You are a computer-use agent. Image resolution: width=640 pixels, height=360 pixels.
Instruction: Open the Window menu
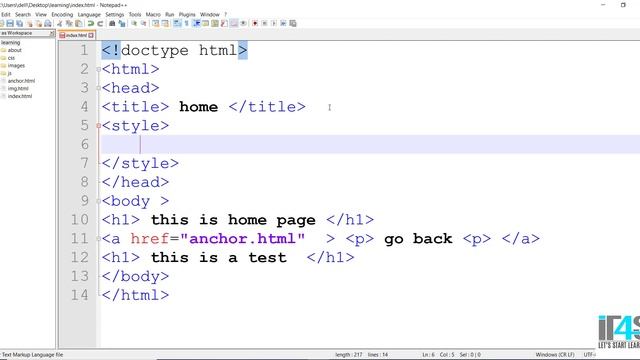pos(210,14)
